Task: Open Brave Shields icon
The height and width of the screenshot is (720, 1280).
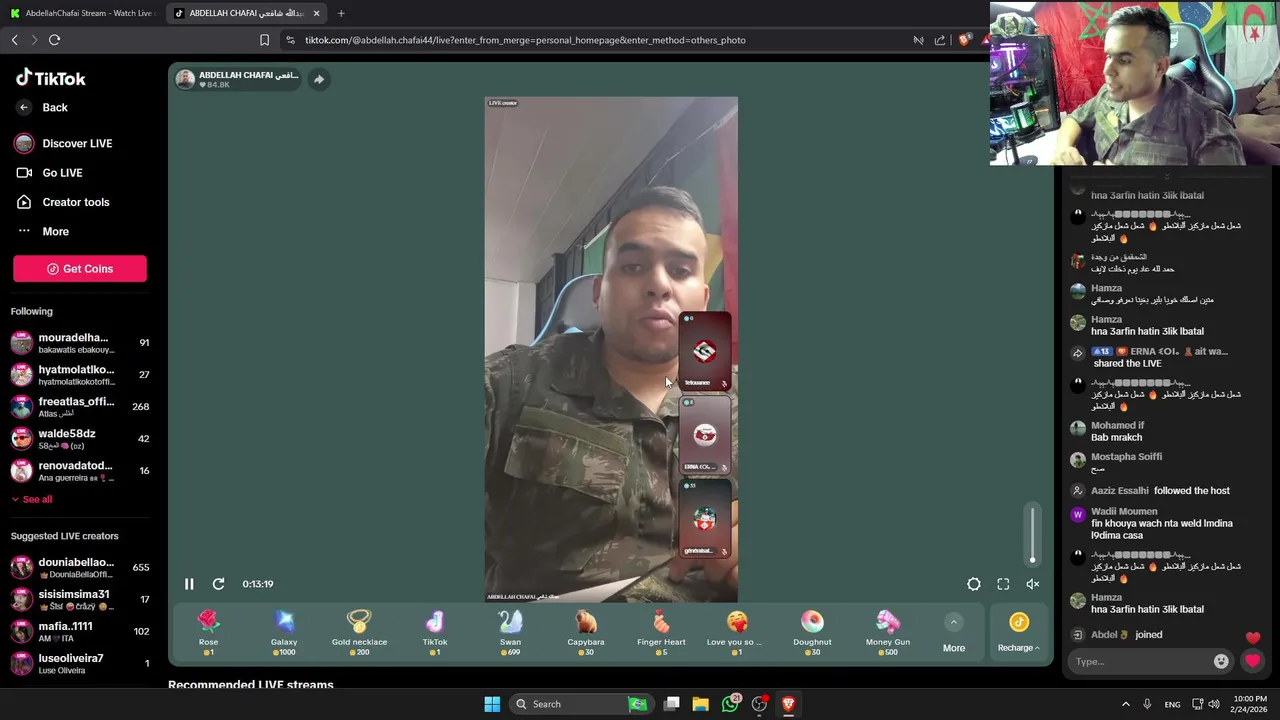Action: tap(964, 40)
